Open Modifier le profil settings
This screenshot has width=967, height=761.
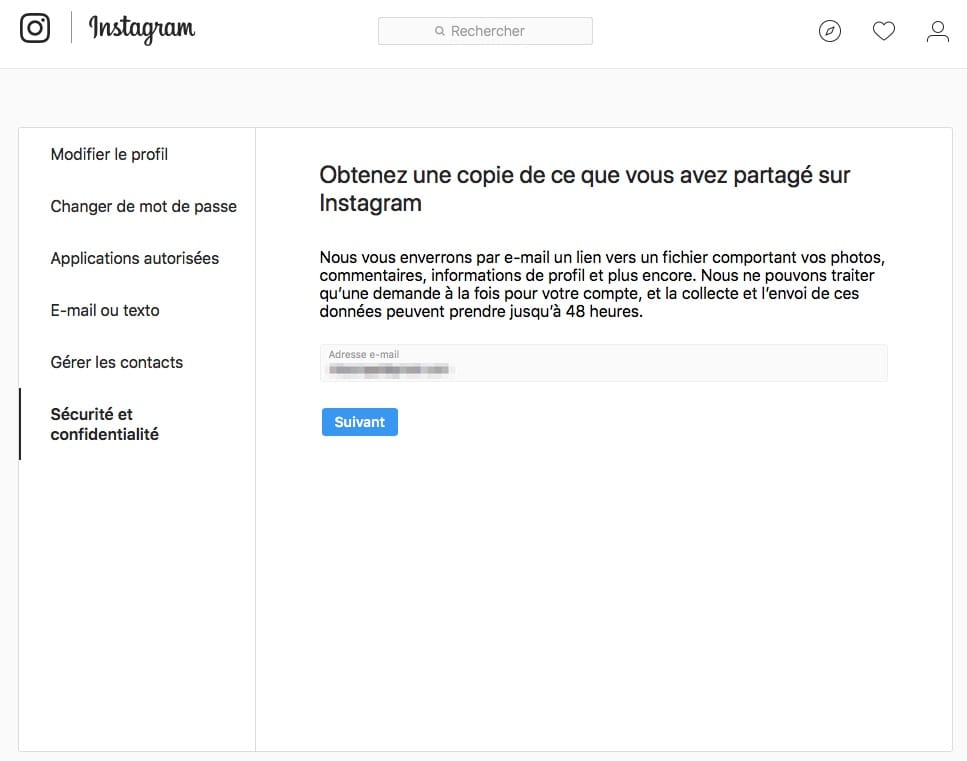coord(109,154)
